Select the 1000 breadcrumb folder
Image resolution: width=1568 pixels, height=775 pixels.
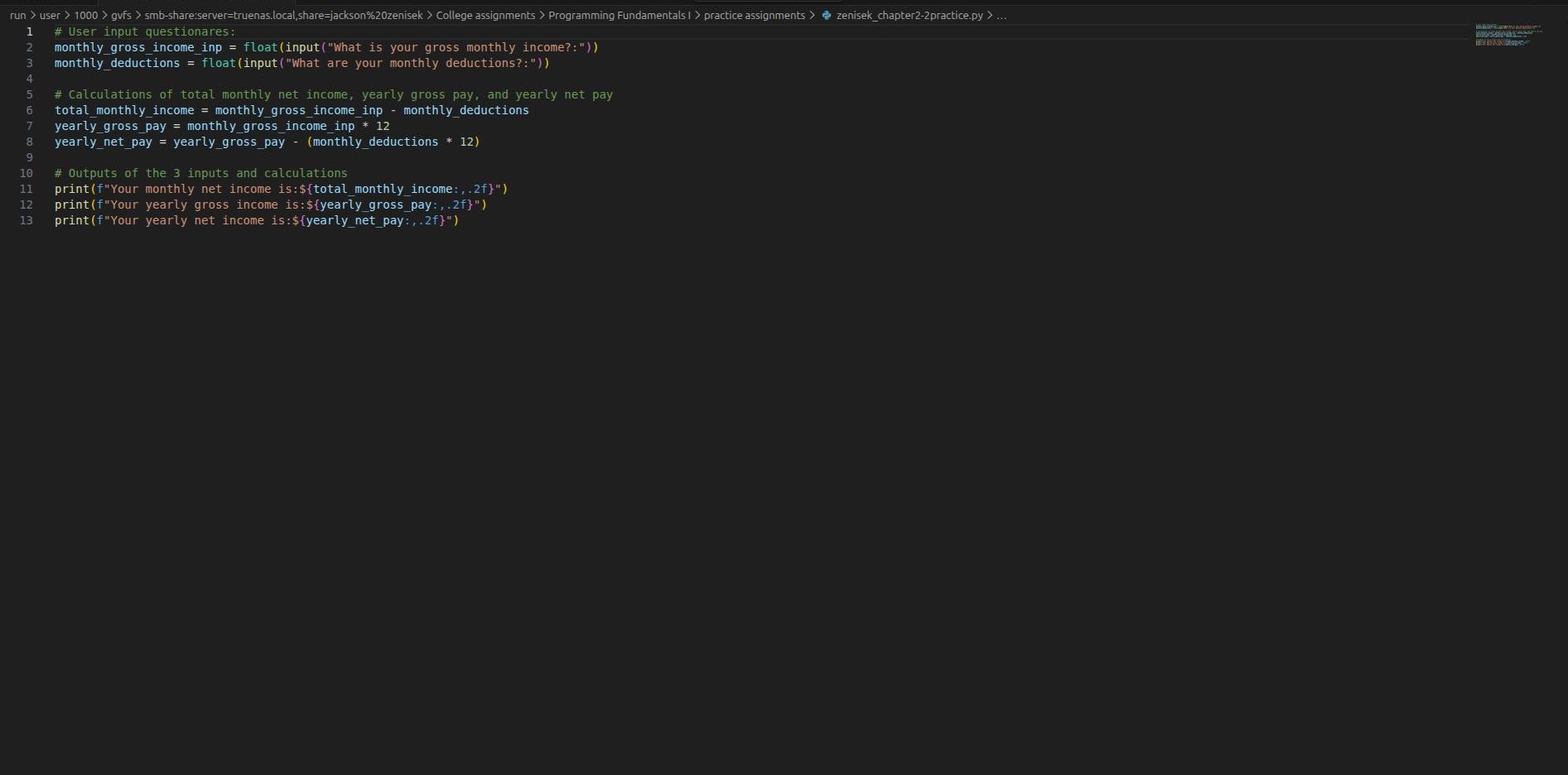(85, 15)
